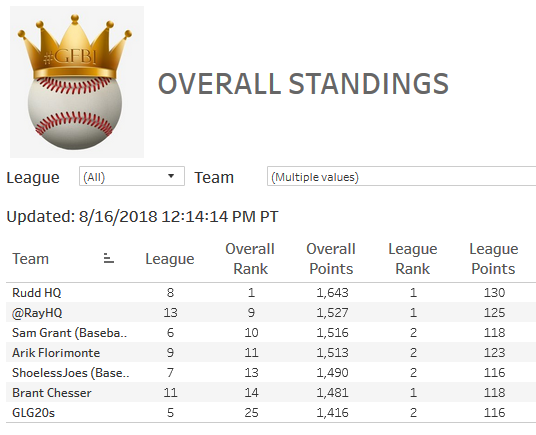The width and height of the screenshot is (536, 435).
Task: Click the Overall Points column header
Action: click(x=331, y=259)
